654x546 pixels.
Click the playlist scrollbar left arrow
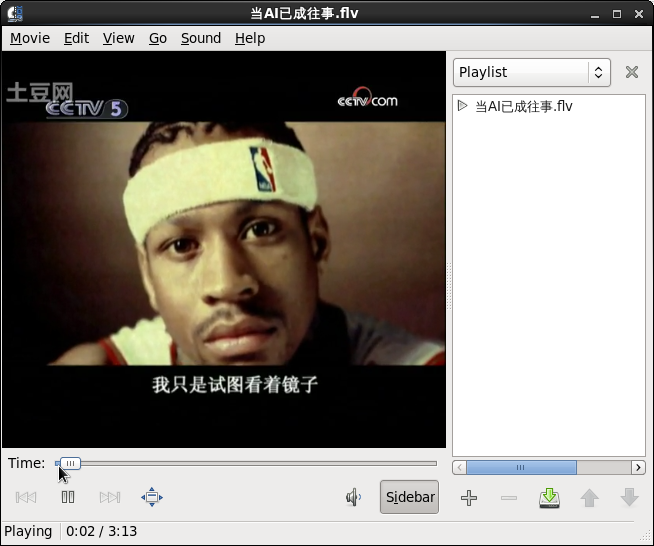coord(460,468)
